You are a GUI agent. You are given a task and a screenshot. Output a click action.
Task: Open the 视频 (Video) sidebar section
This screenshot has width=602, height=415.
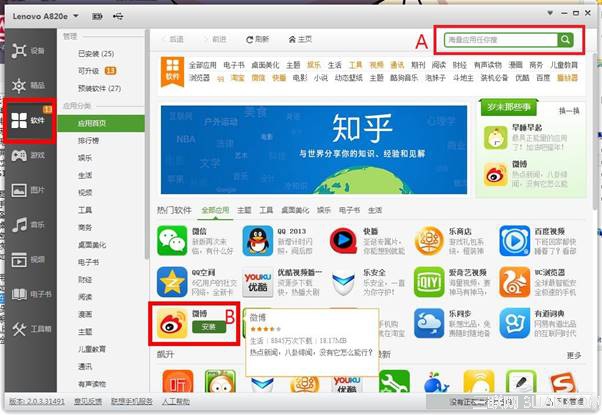(x=29, y=260)
